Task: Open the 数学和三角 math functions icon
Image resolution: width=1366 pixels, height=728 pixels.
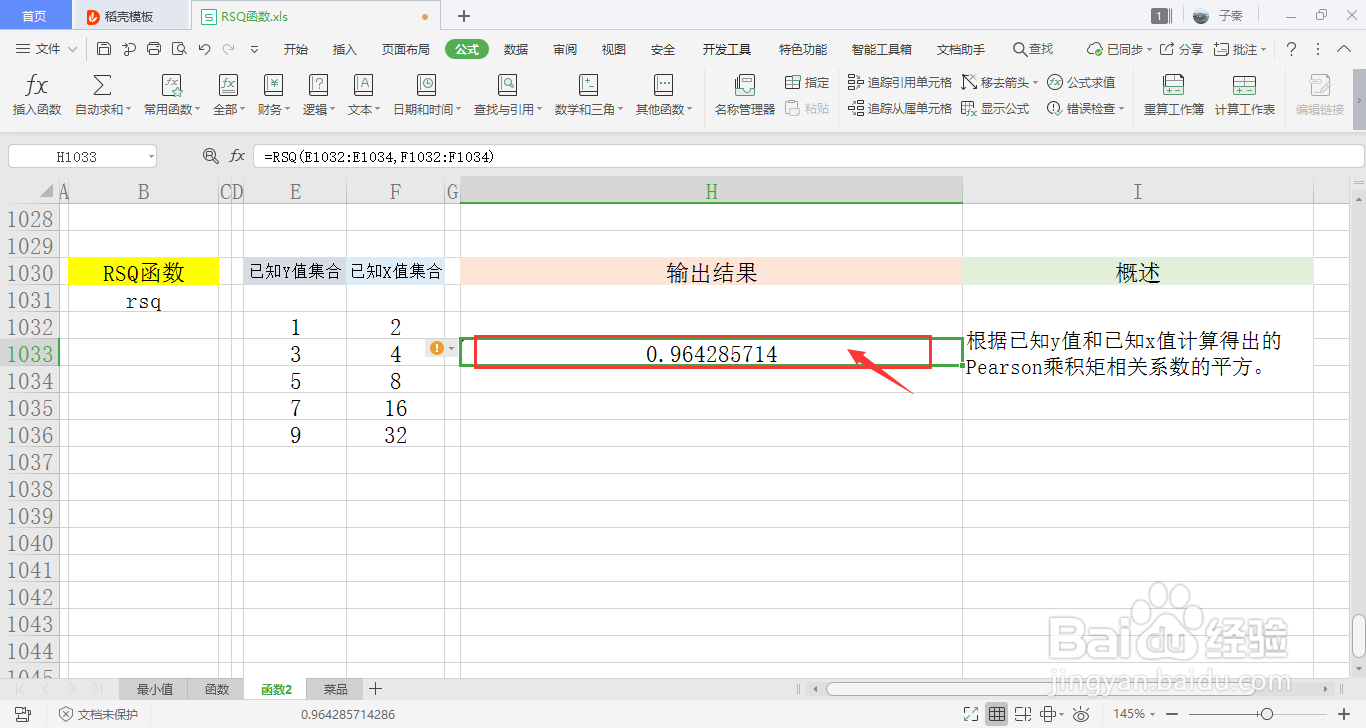Action: [589, 86]
